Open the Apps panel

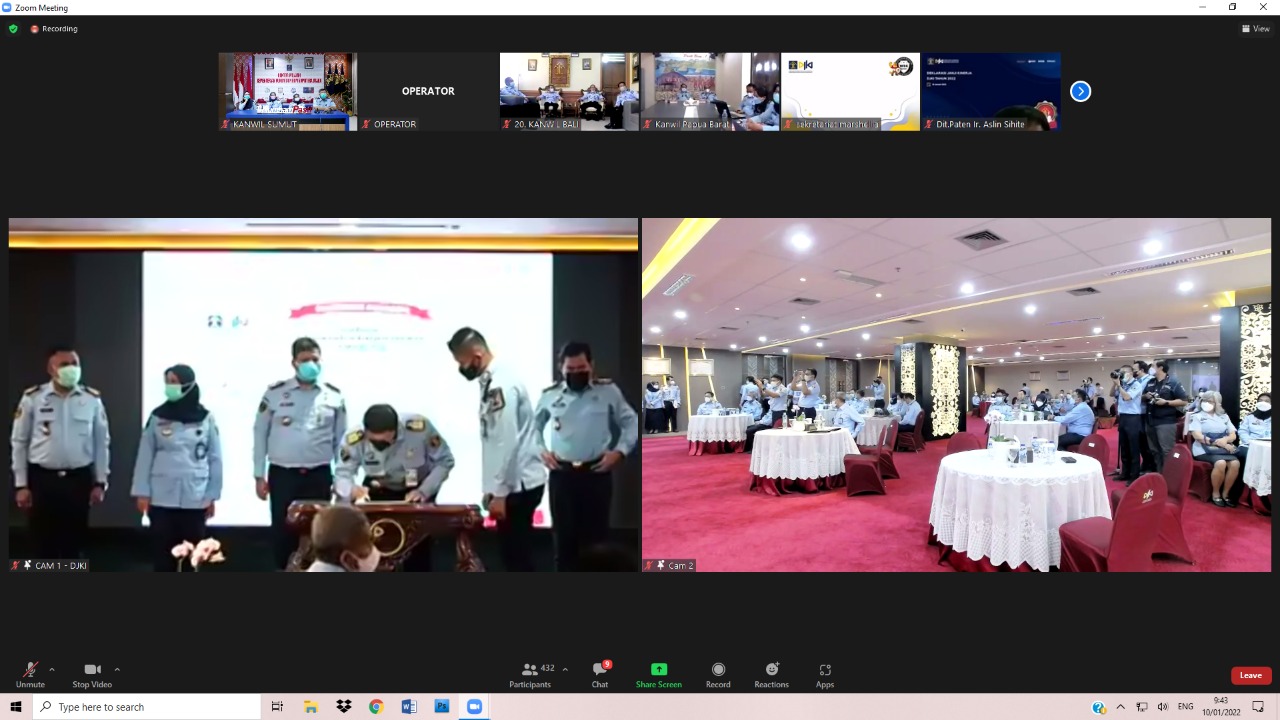point(825,674)
